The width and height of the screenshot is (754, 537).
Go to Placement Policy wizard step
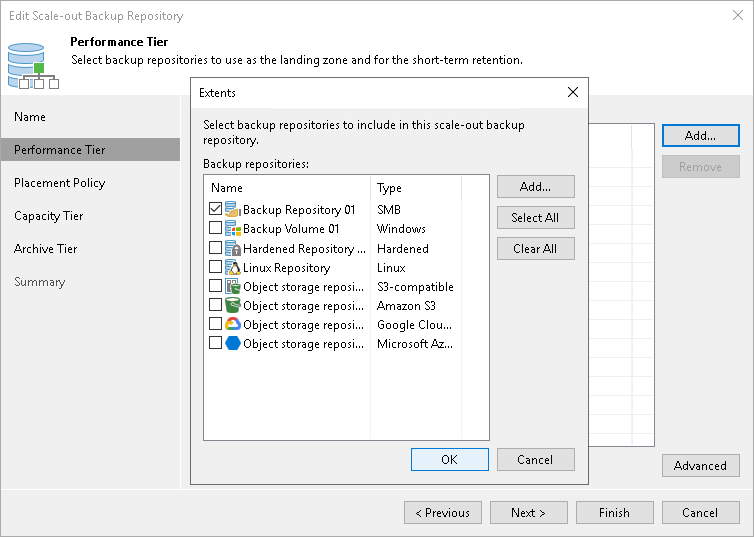pyautogui.click(x=60, y=183)
